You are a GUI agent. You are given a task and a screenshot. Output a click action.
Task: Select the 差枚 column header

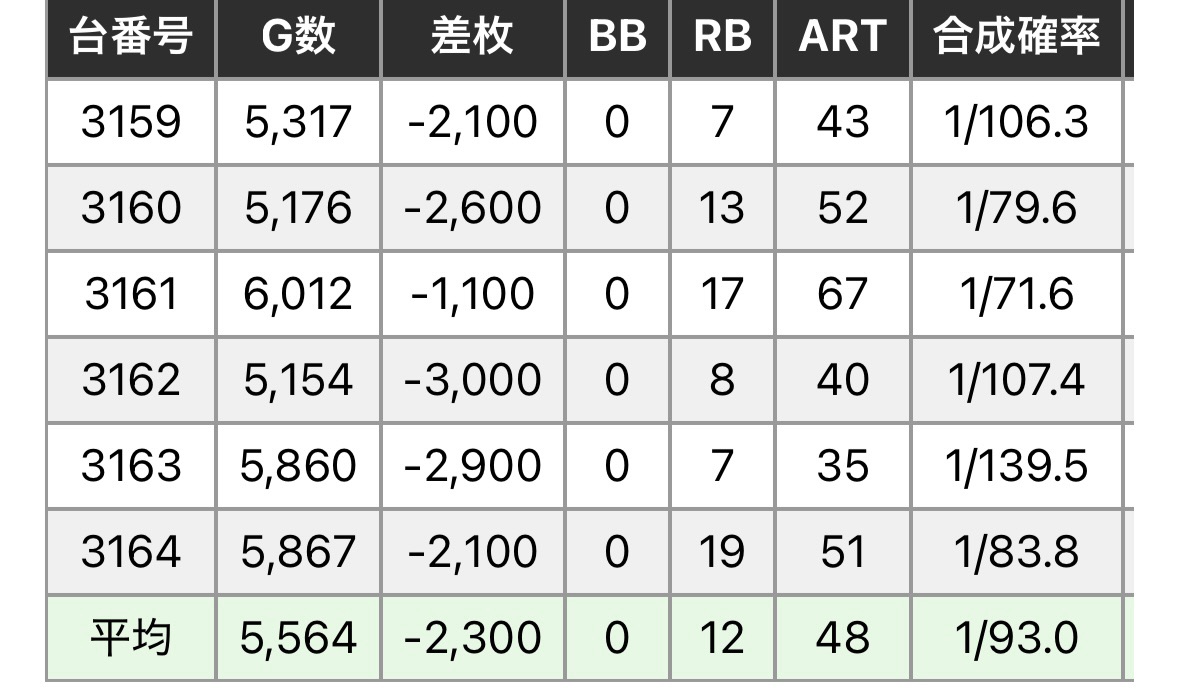click(x=472, y=37)
